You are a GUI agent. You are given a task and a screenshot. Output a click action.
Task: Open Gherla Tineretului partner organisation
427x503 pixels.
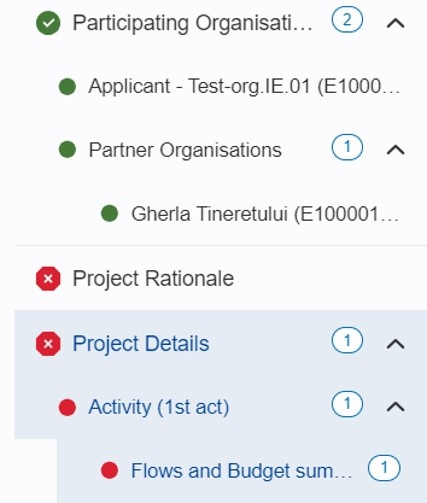(265, 214)
